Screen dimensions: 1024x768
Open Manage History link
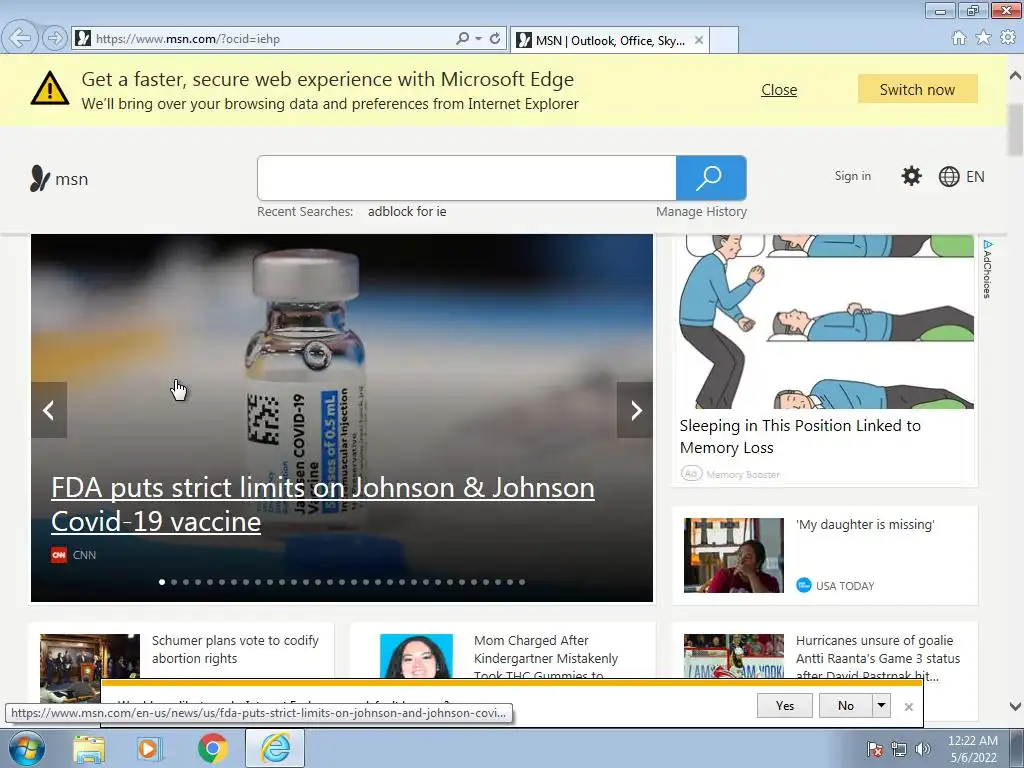[701, 212]
